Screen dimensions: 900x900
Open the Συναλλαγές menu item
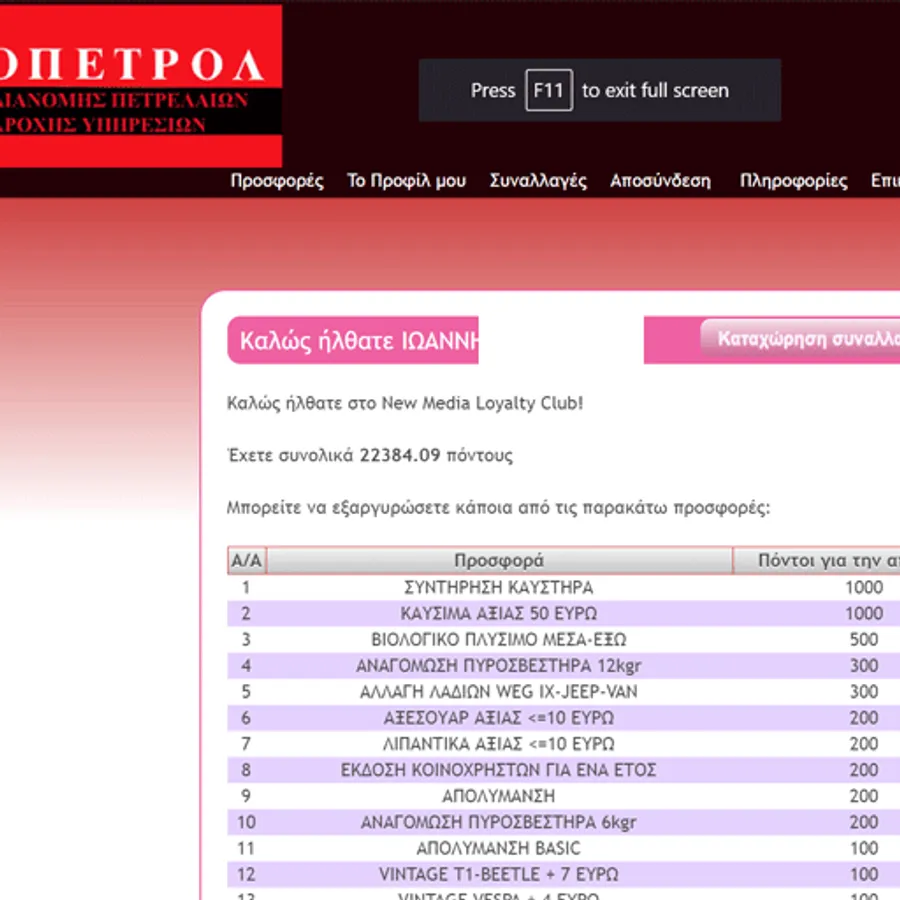coord(538,181)
